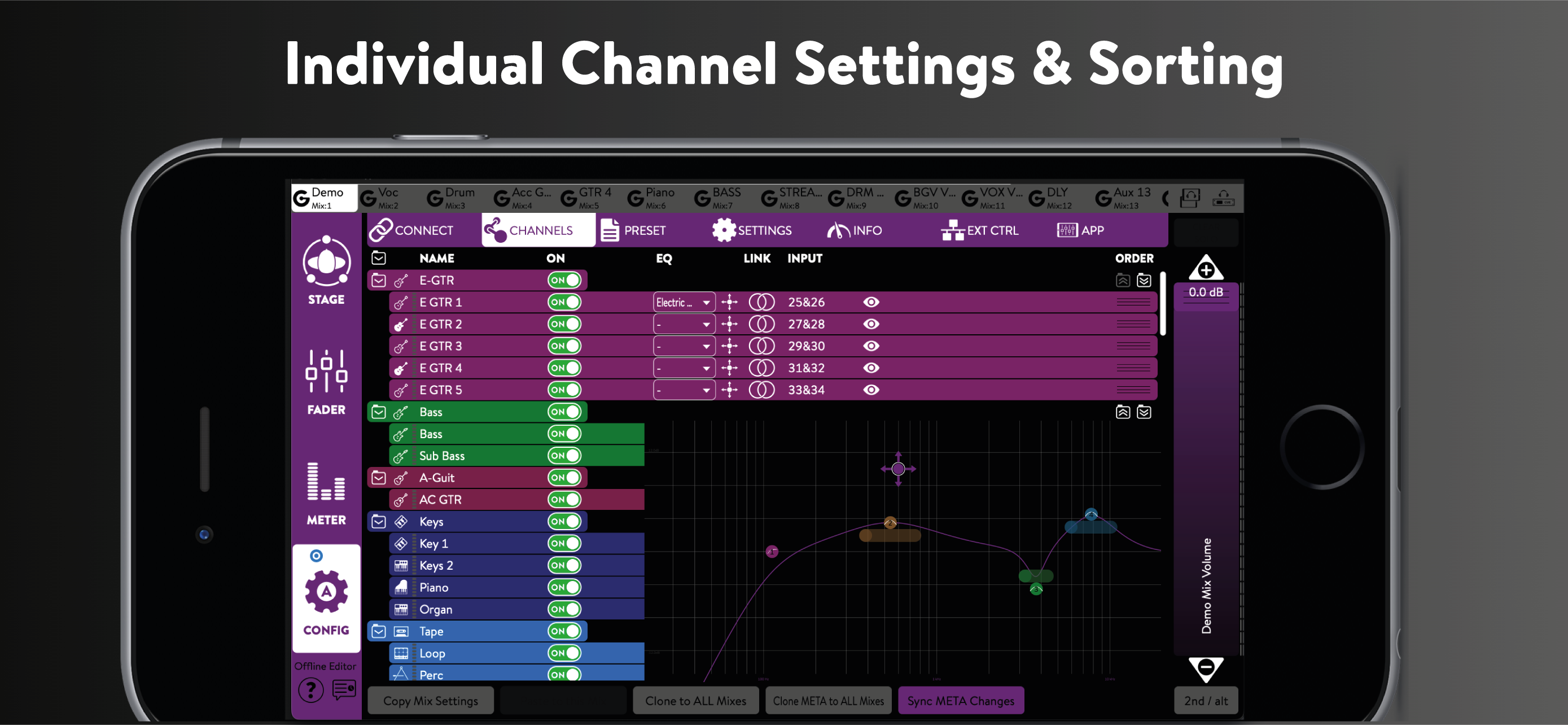Click the 2nd / alt button
Screen dimensions: 1568x725
pos(1205,701)
